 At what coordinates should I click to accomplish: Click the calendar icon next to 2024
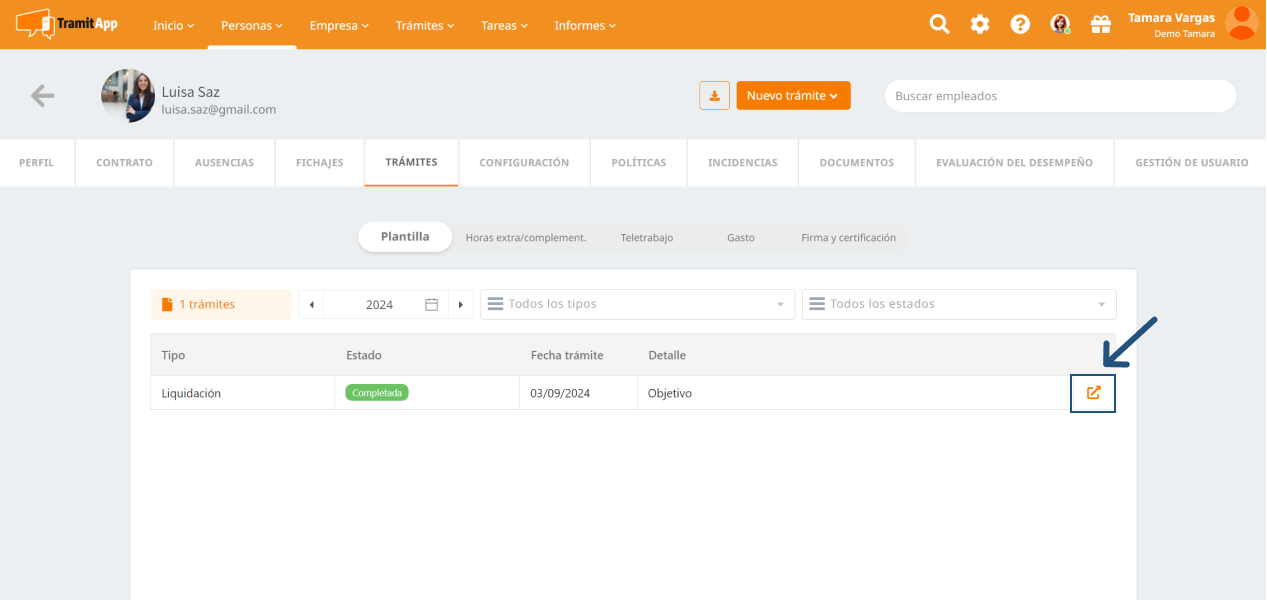pyautogui.click(x=432, y=305)
